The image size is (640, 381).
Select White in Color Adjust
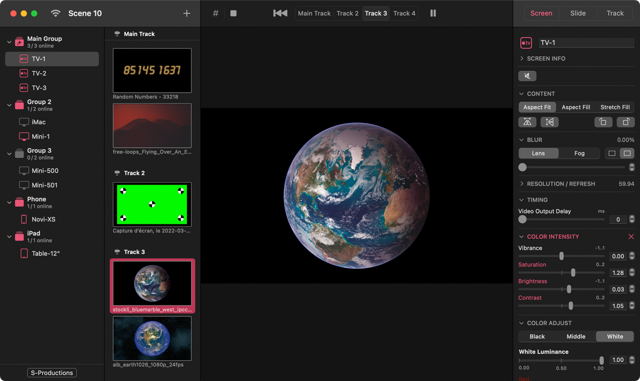coord(615,336)
